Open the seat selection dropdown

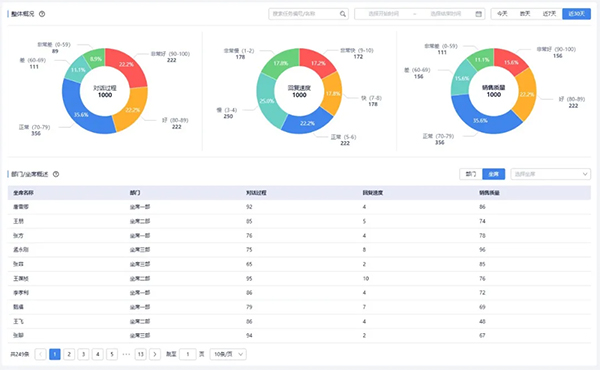(551, 174)
